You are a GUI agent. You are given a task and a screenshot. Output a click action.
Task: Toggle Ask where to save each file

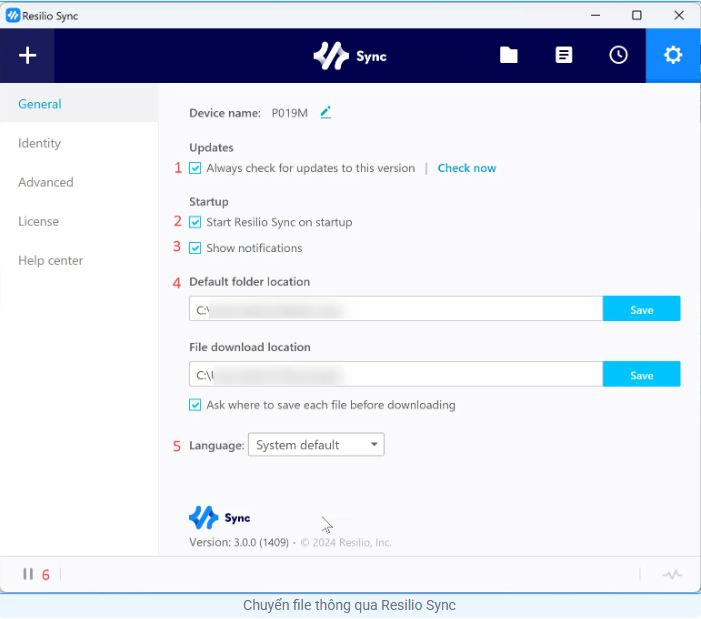(195, 405)
